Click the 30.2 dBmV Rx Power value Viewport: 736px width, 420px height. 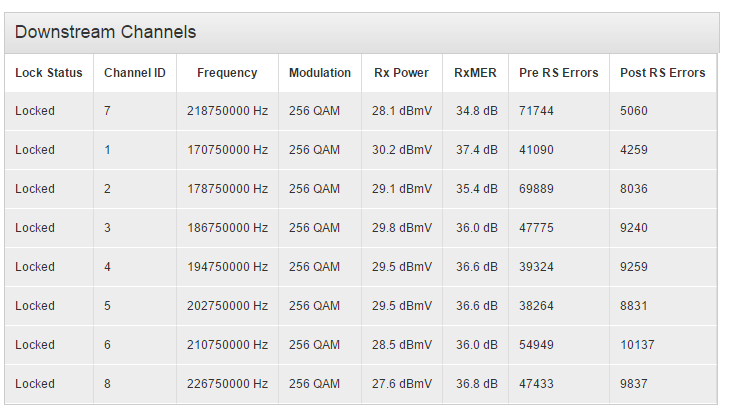click(402, 150)
